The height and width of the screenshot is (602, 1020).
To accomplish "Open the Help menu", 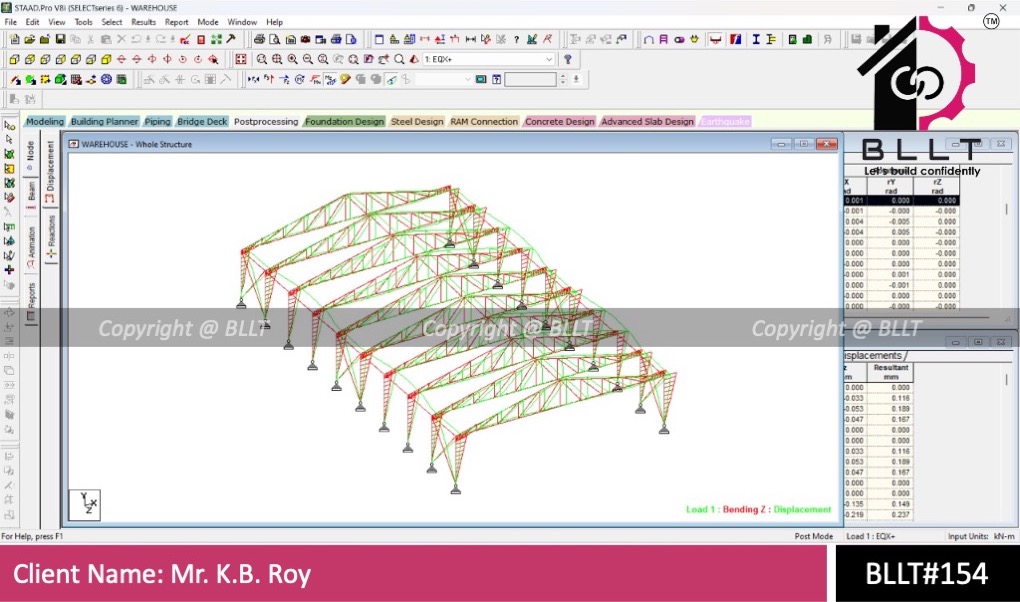I will point(275,22).
